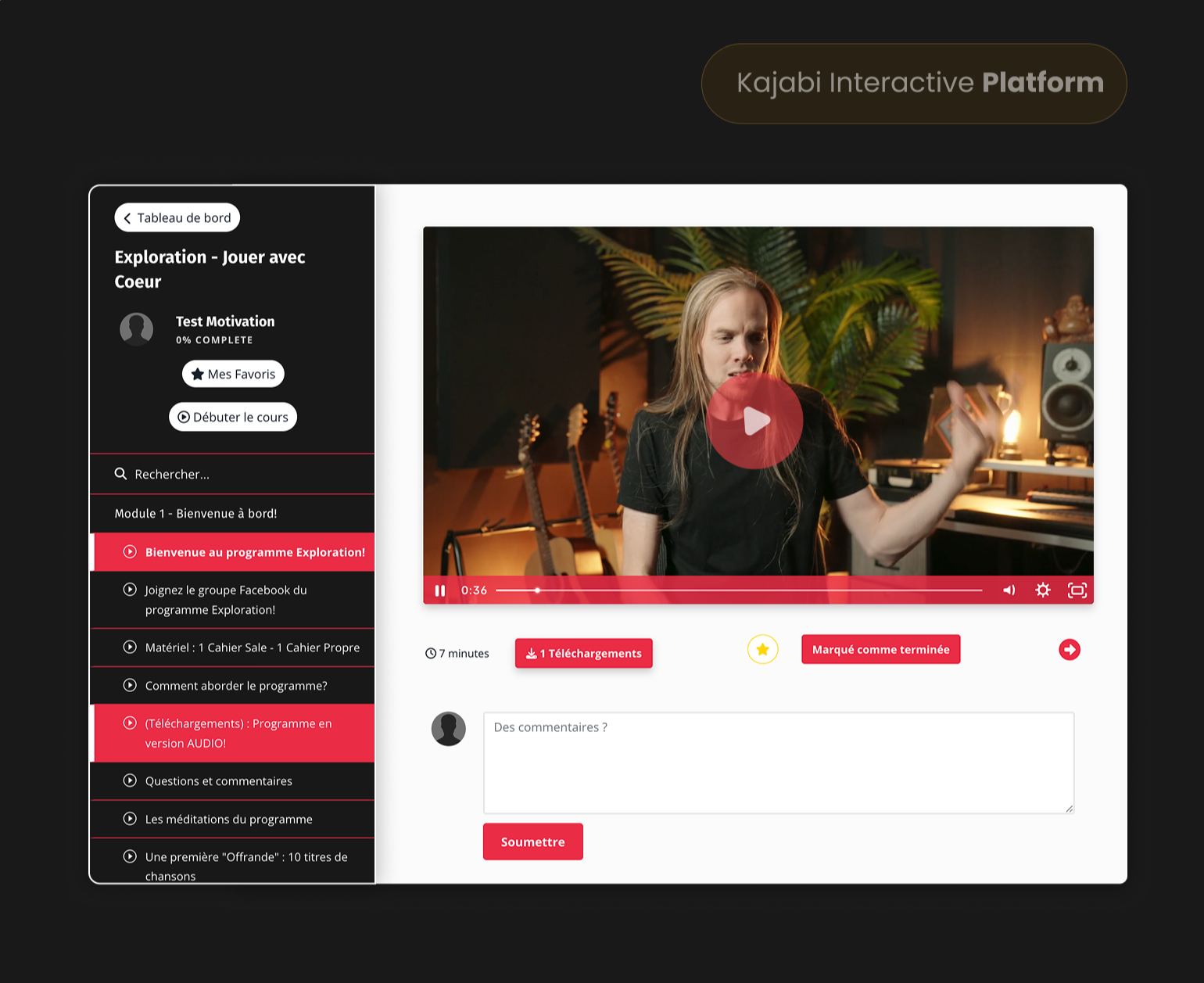Seek on the video progress bar

coord(739,590)
